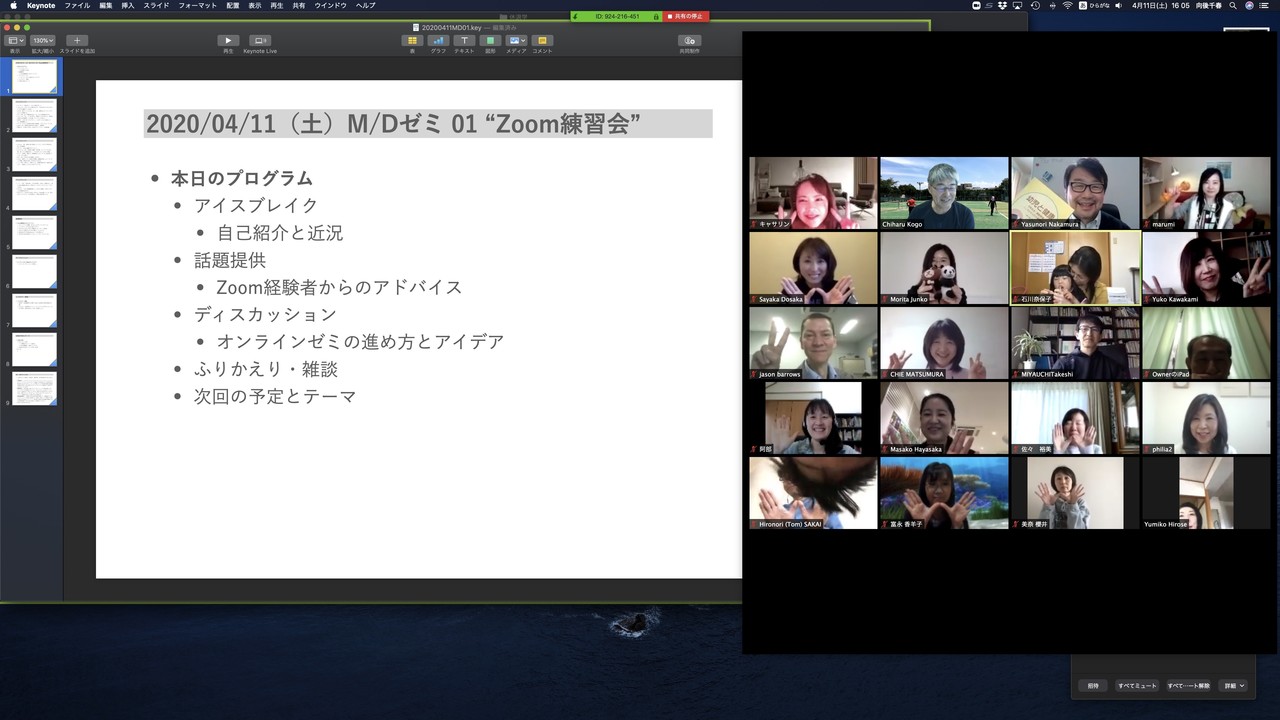Open the 編集 menu

[x=105, y=5]
